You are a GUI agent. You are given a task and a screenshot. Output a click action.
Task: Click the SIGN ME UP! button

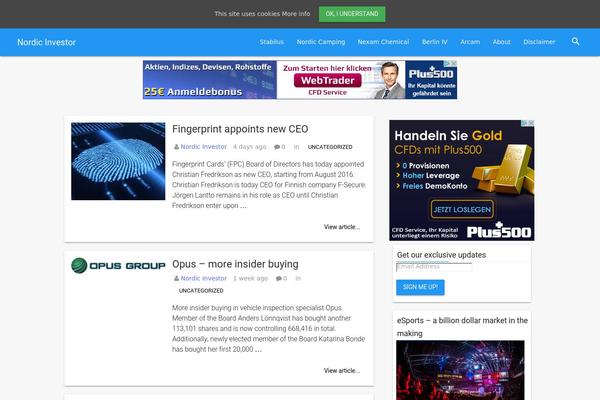pyautogui.click(x=420, y=287)
